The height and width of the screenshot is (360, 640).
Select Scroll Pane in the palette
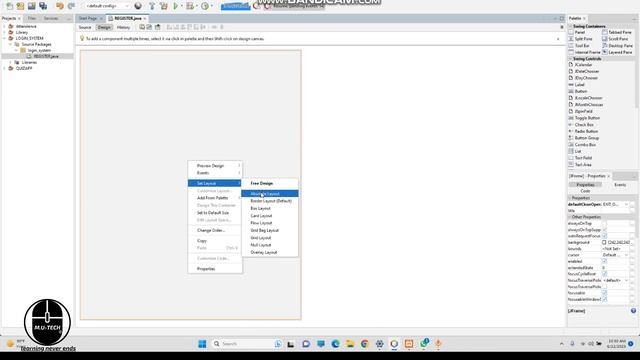click(616, 39)
